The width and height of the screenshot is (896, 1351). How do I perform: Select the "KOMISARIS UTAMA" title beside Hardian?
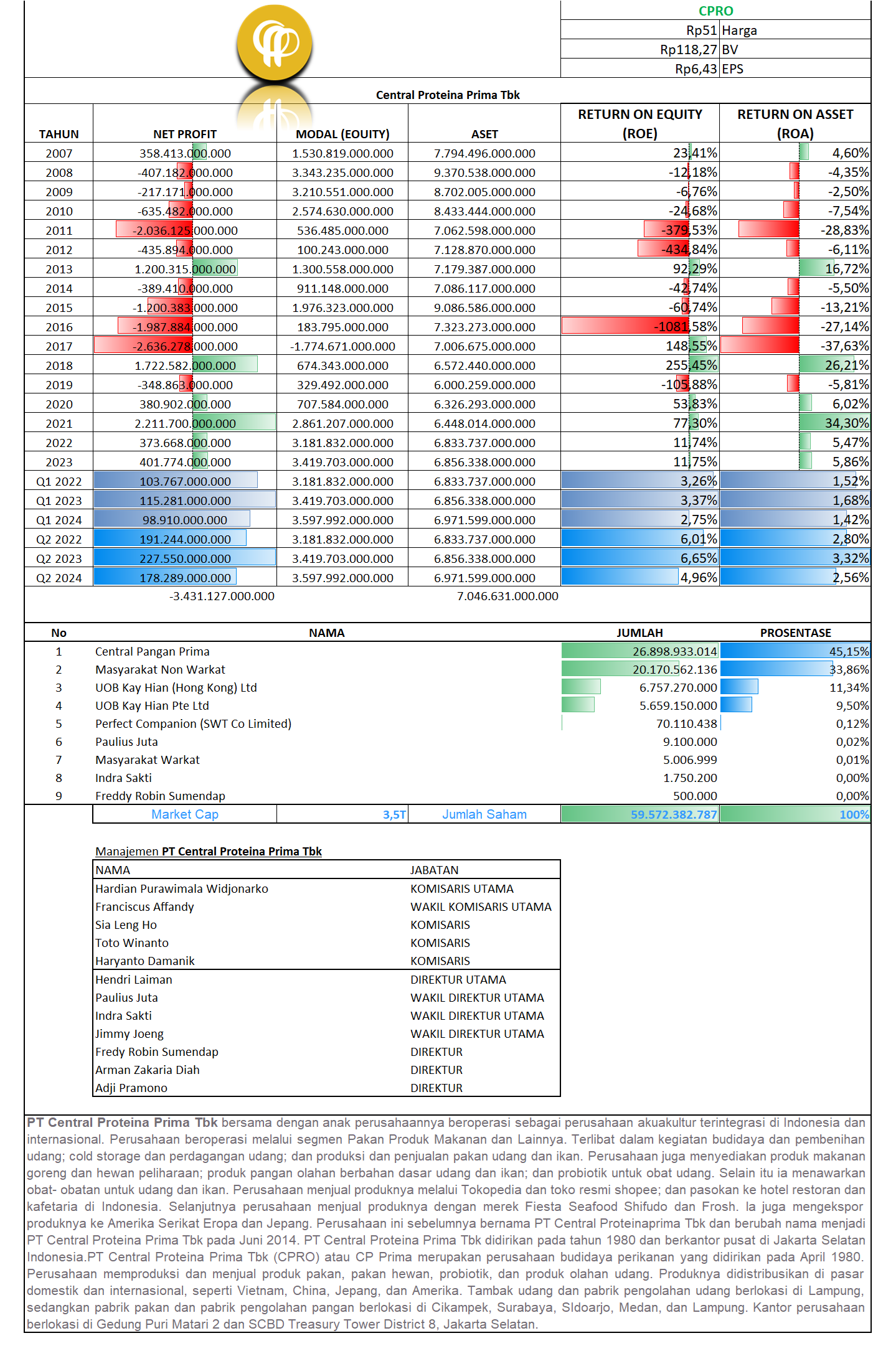(x=462, y=888)
